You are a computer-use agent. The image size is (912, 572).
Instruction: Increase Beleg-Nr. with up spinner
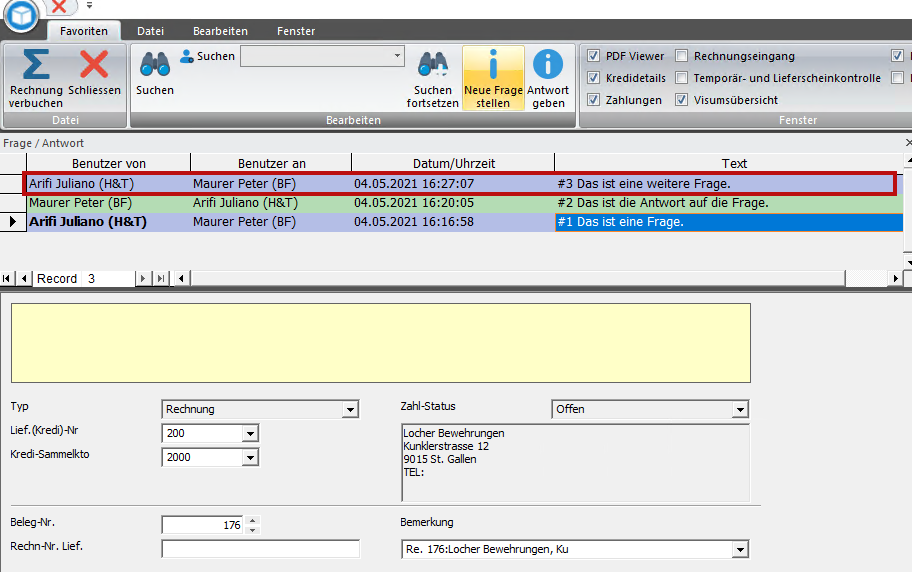pos(252,520)
